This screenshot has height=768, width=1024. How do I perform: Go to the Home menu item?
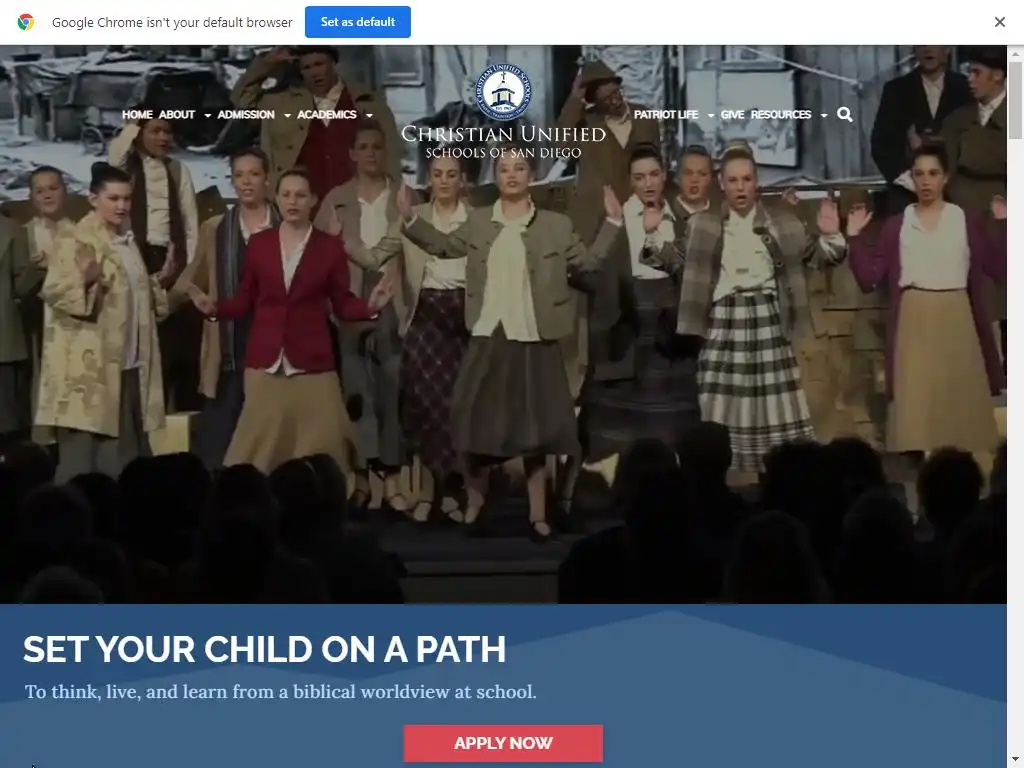137,115
